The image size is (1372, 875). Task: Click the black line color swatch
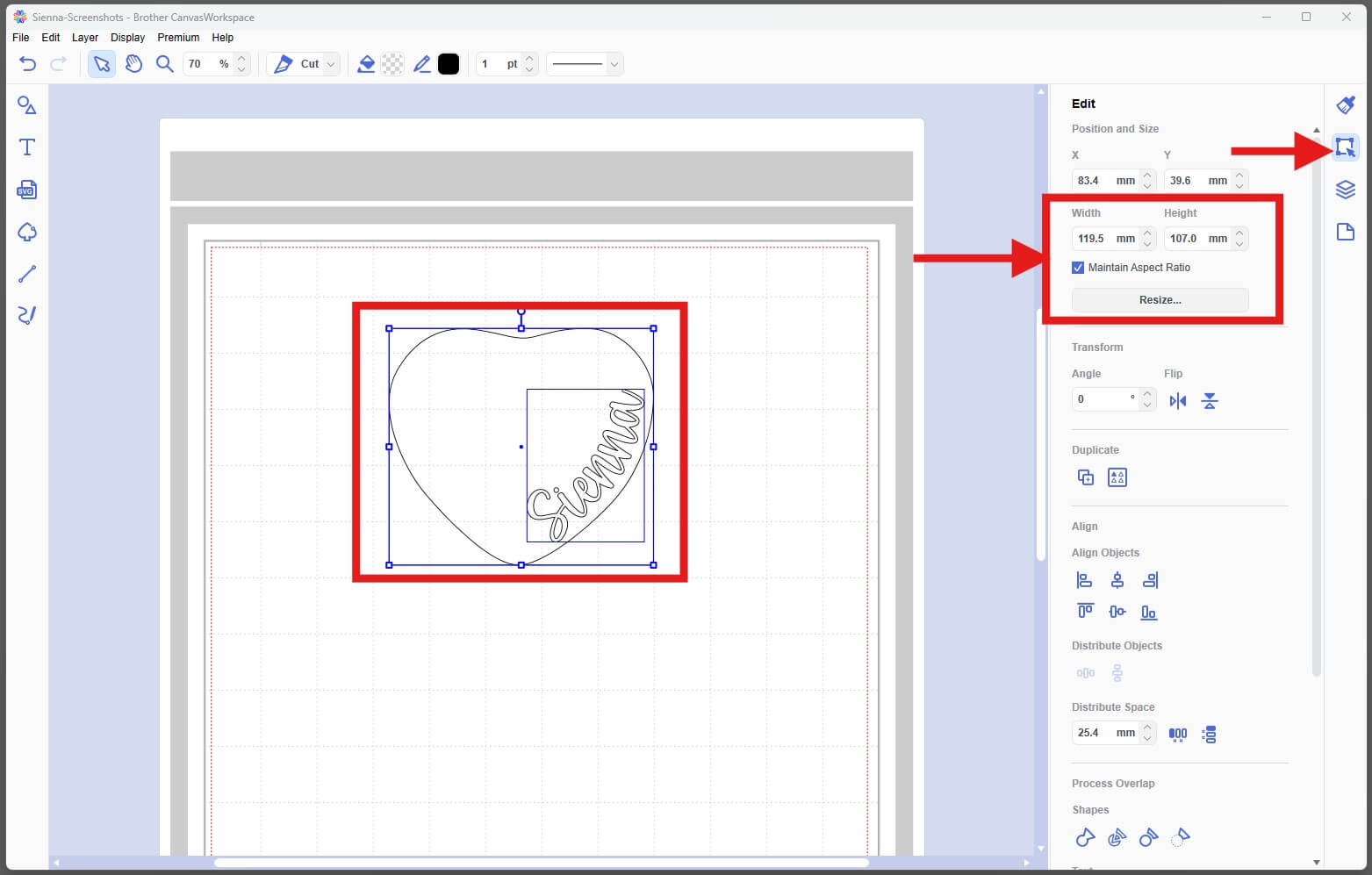[449, 64]
